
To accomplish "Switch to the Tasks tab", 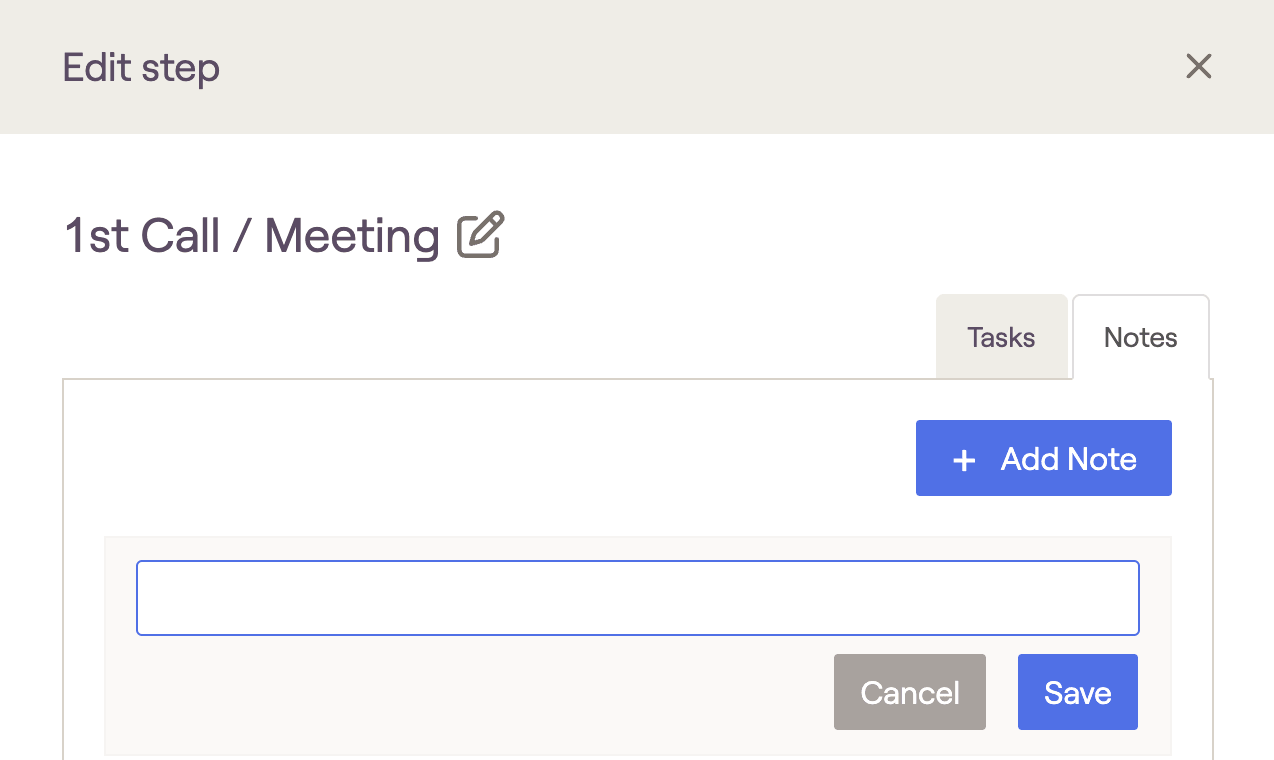I will point(1001,337).
